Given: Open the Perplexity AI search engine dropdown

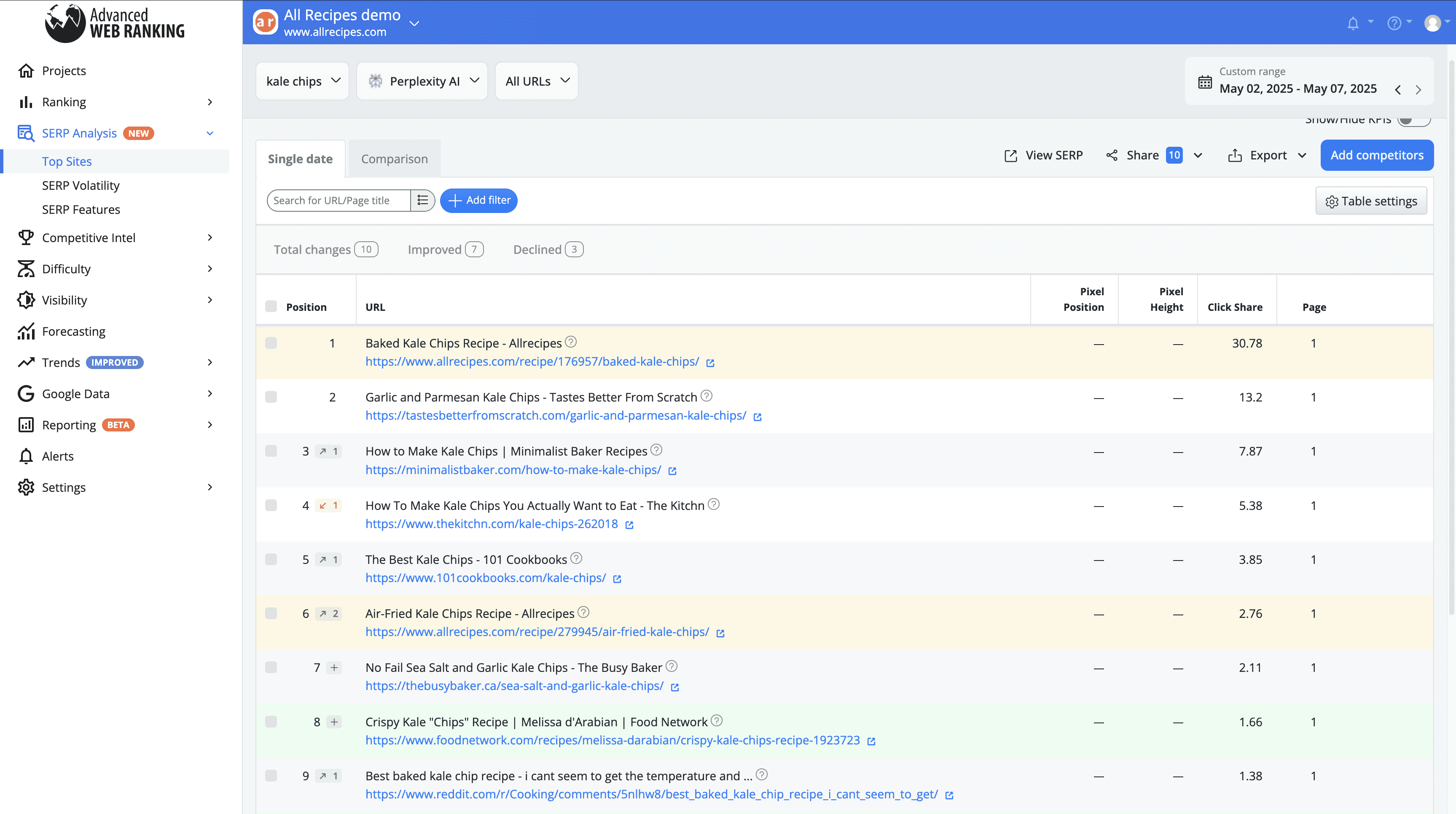Looking at the screenshot, I should (422, 81).
